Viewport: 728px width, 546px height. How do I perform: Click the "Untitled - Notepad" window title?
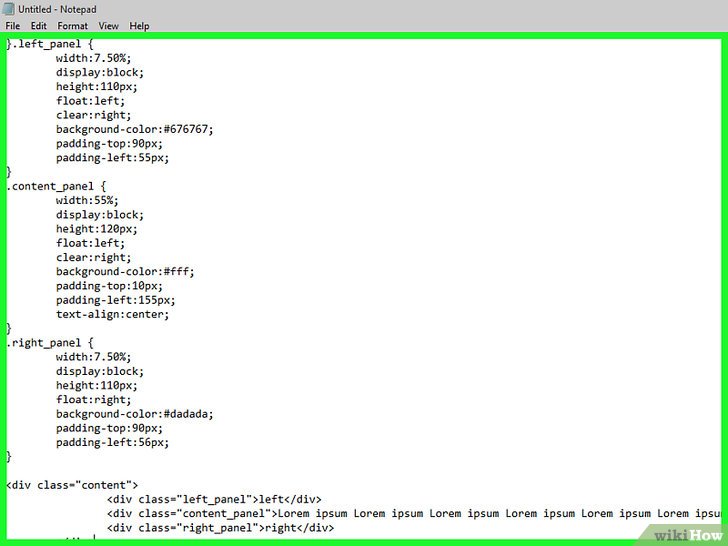pyautogui.click(x=57, y=9)
